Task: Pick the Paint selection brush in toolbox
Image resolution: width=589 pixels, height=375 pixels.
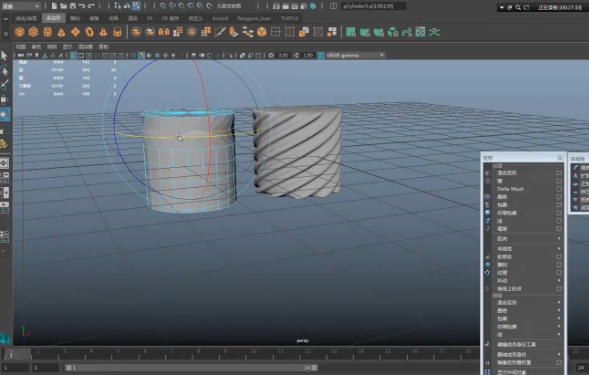Action: (5, 84)
